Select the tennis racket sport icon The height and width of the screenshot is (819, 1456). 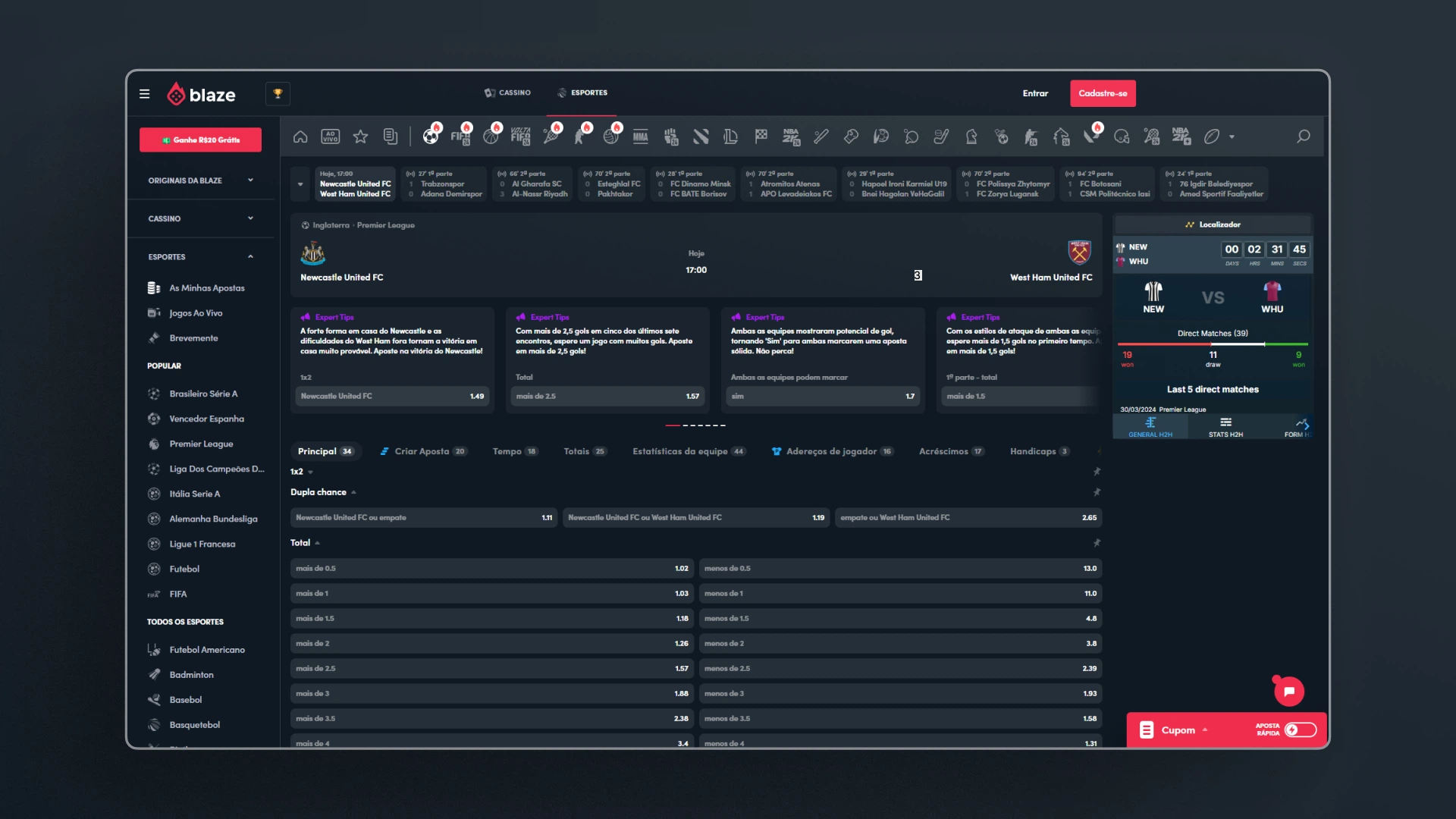[551, 136]
